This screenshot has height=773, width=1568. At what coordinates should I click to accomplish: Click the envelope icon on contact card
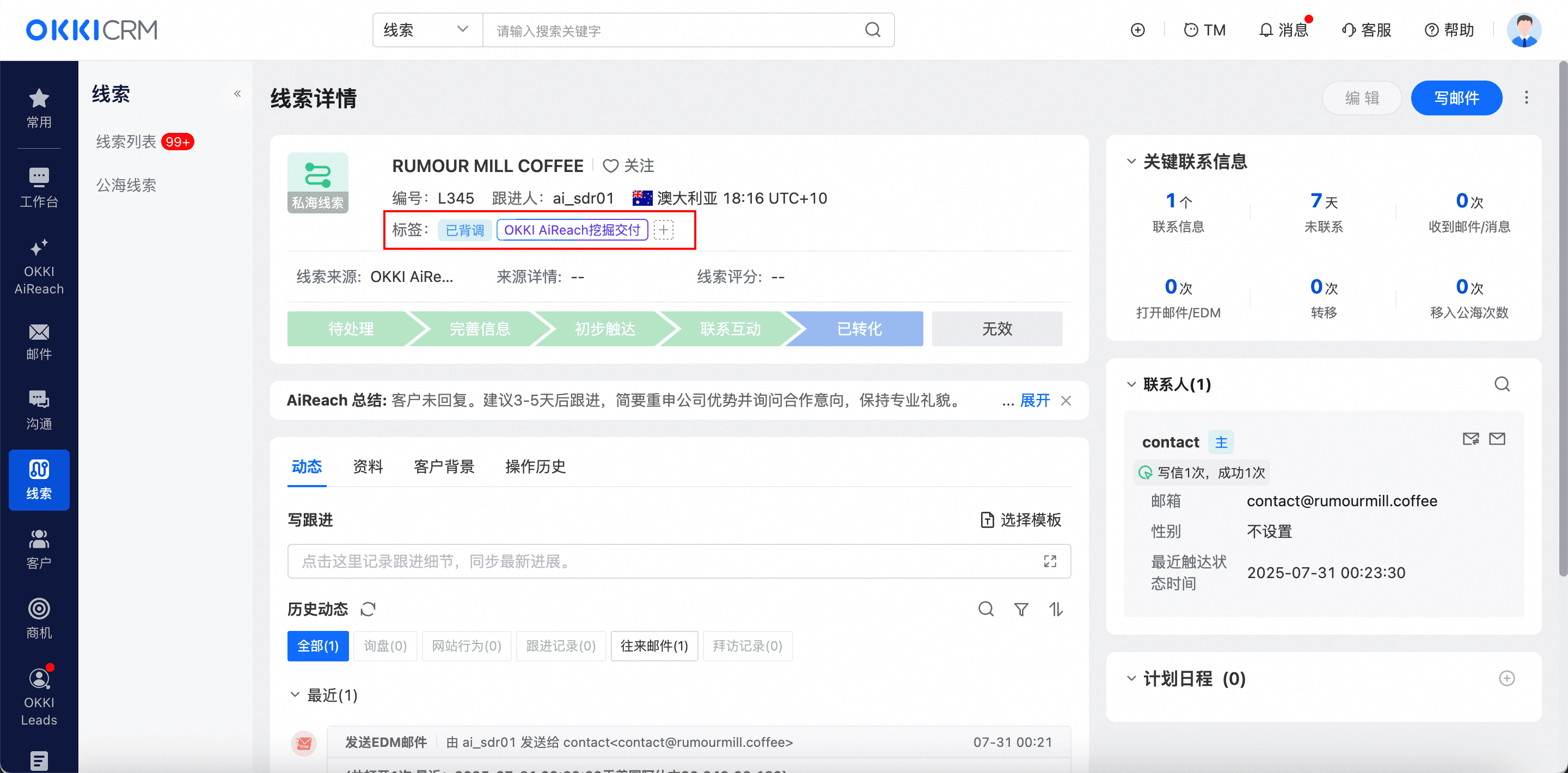point(1497,439)
